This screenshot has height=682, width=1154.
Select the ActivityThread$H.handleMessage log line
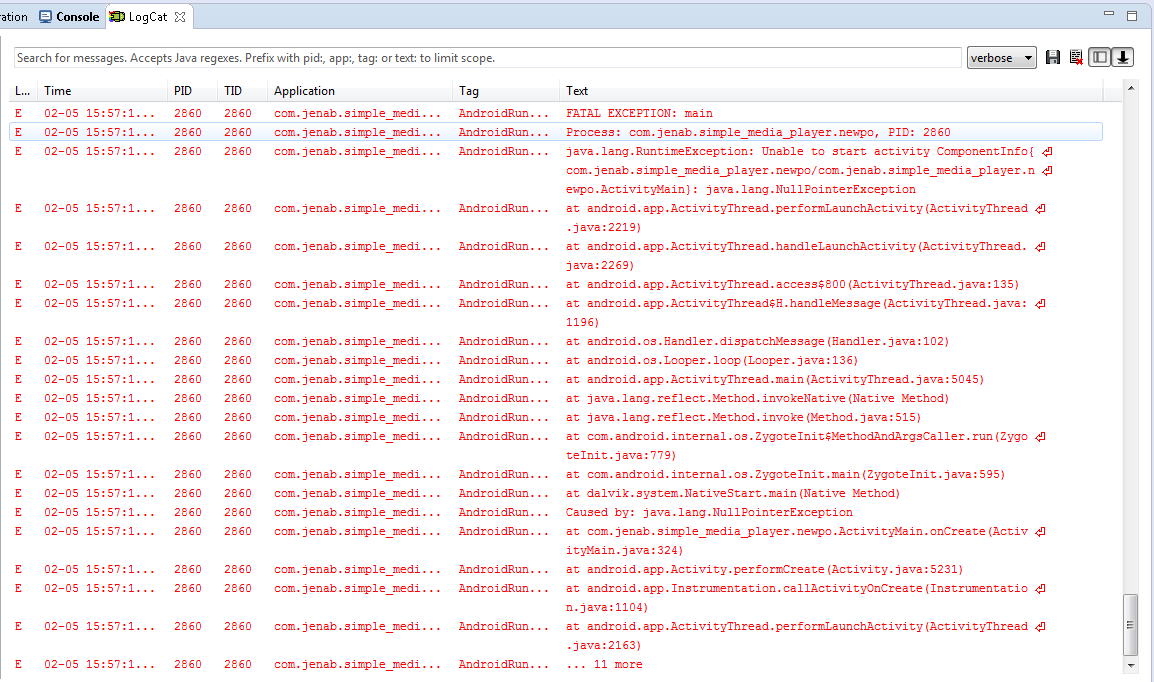tap(556, 313)
